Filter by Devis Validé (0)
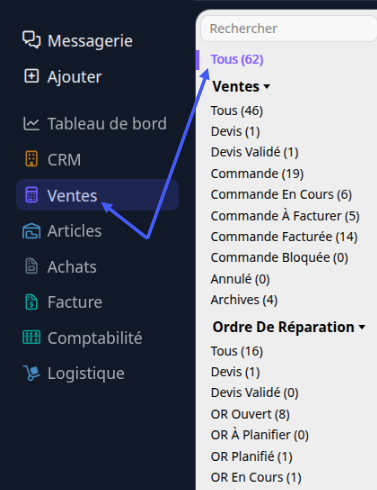 pyautogui.click(x=255, y=393)
